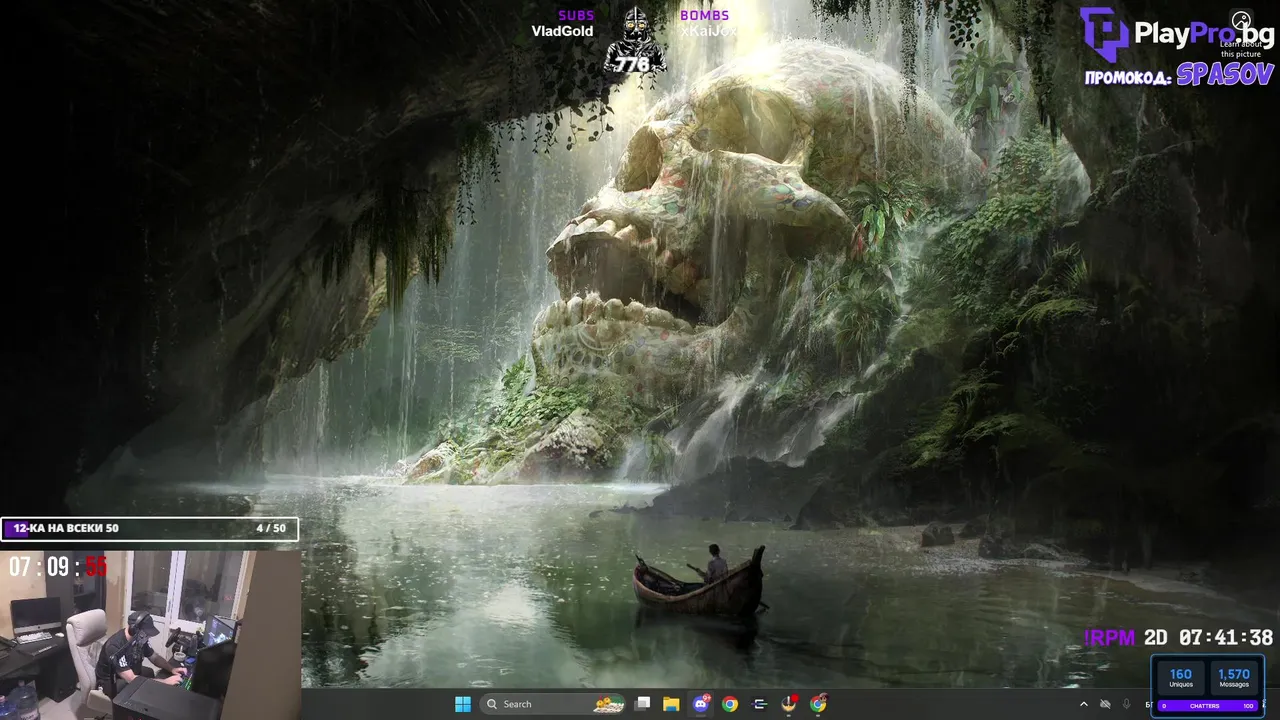This screenshot has width=1280, height=720.
Task: Show hidden system tray icons
Action: click(x=1083, y=704)
